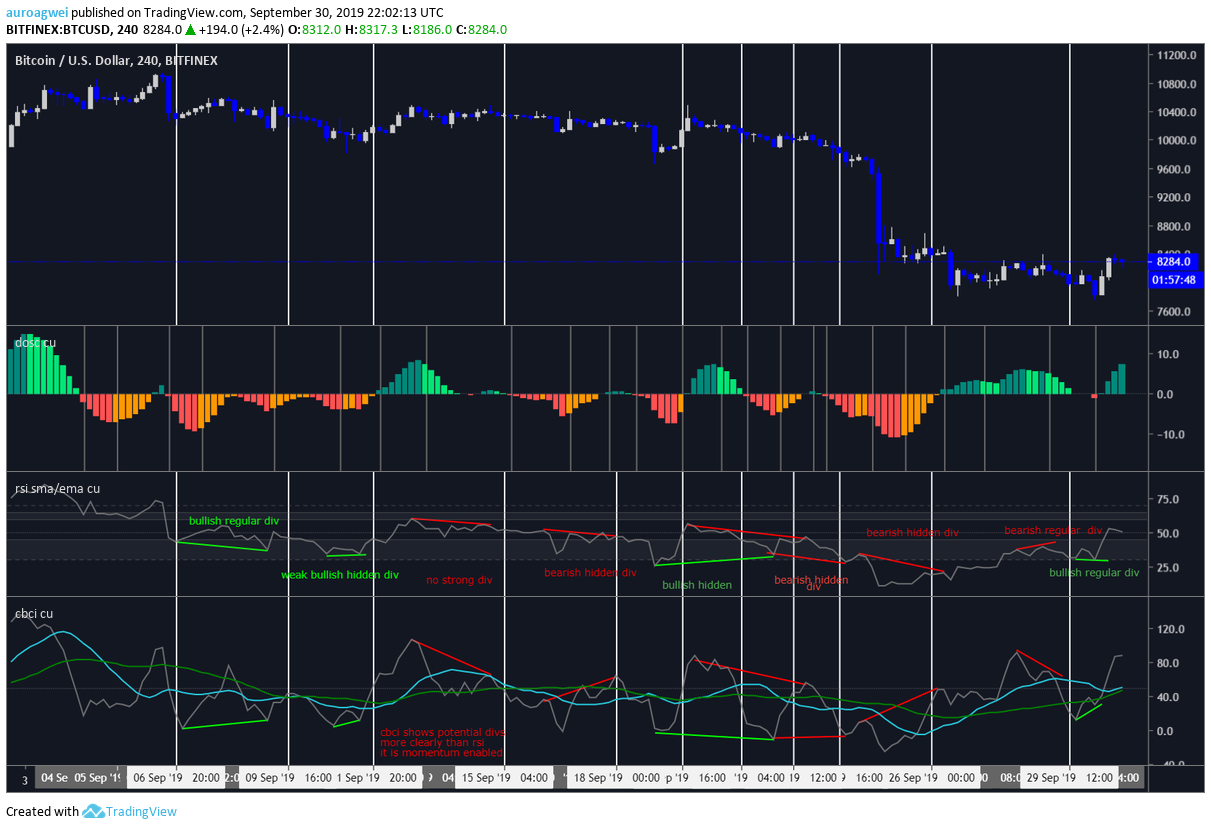This screenshot has width=1211, height=829.
Task: Select the 'rsi sma/ema cu' indicator label
Action: click(x=57, y=489)
